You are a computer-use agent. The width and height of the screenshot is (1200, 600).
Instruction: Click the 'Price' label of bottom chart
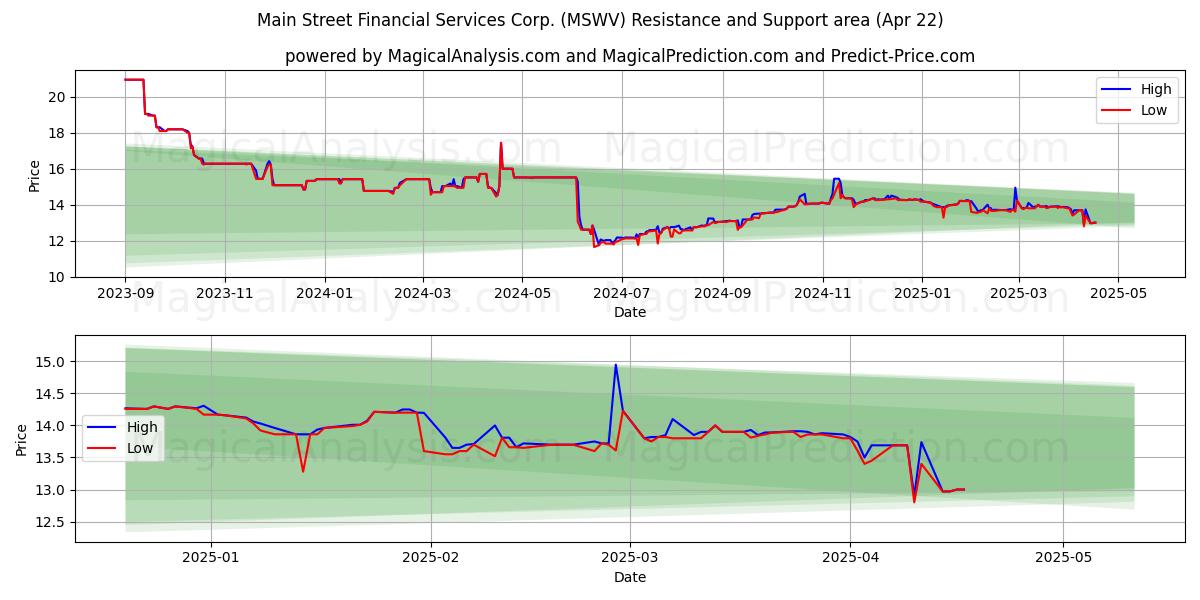22,440
